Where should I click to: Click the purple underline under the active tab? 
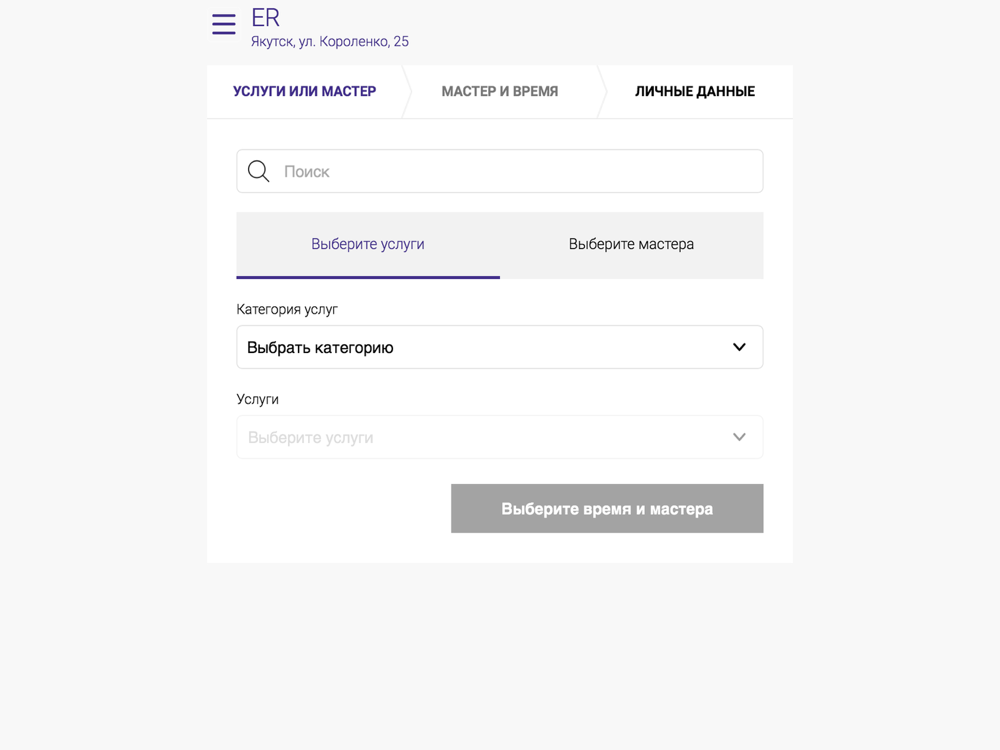click(x=368, y=277)
